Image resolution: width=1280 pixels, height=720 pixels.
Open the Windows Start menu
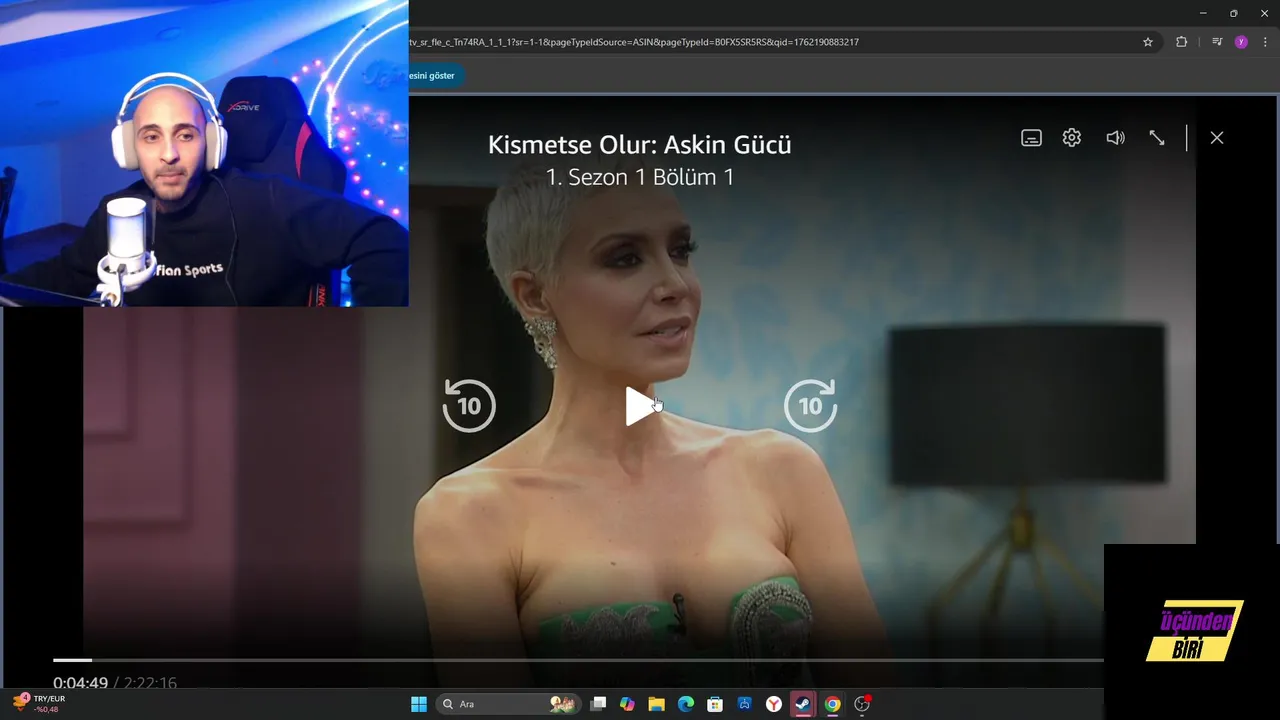tap(419, 704)
